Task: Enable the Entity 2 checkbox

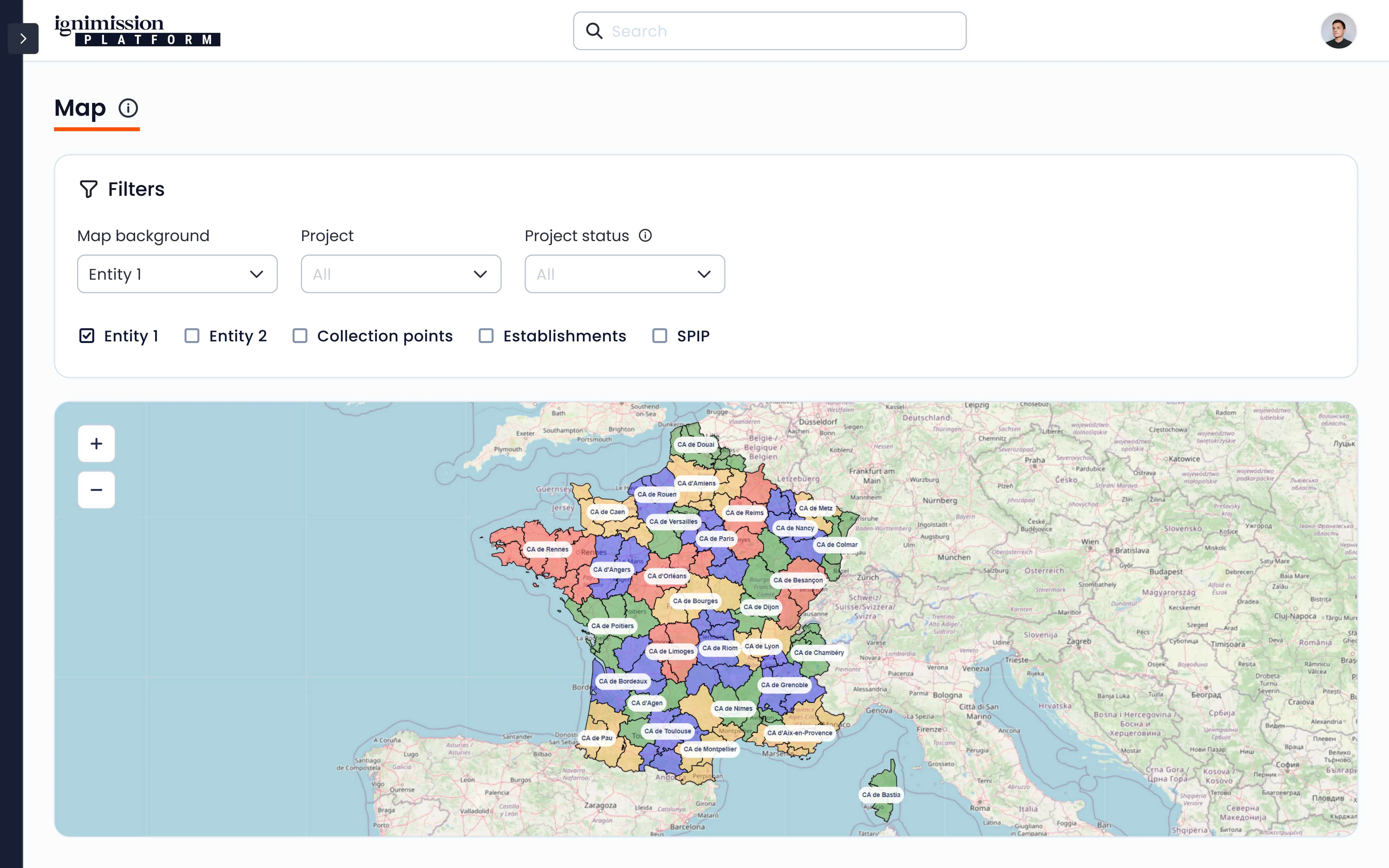Action: pyautogui.click(x=192, y=336)
